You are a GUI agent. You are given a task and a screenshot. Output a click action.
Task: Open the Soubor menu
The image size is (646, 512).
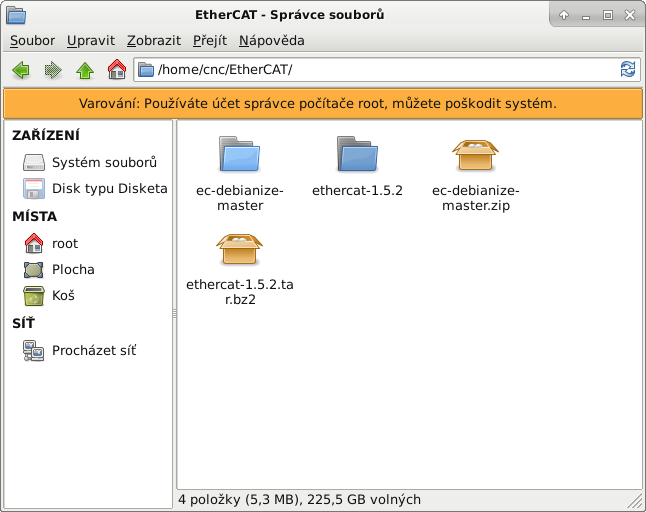tap(32, 41)
